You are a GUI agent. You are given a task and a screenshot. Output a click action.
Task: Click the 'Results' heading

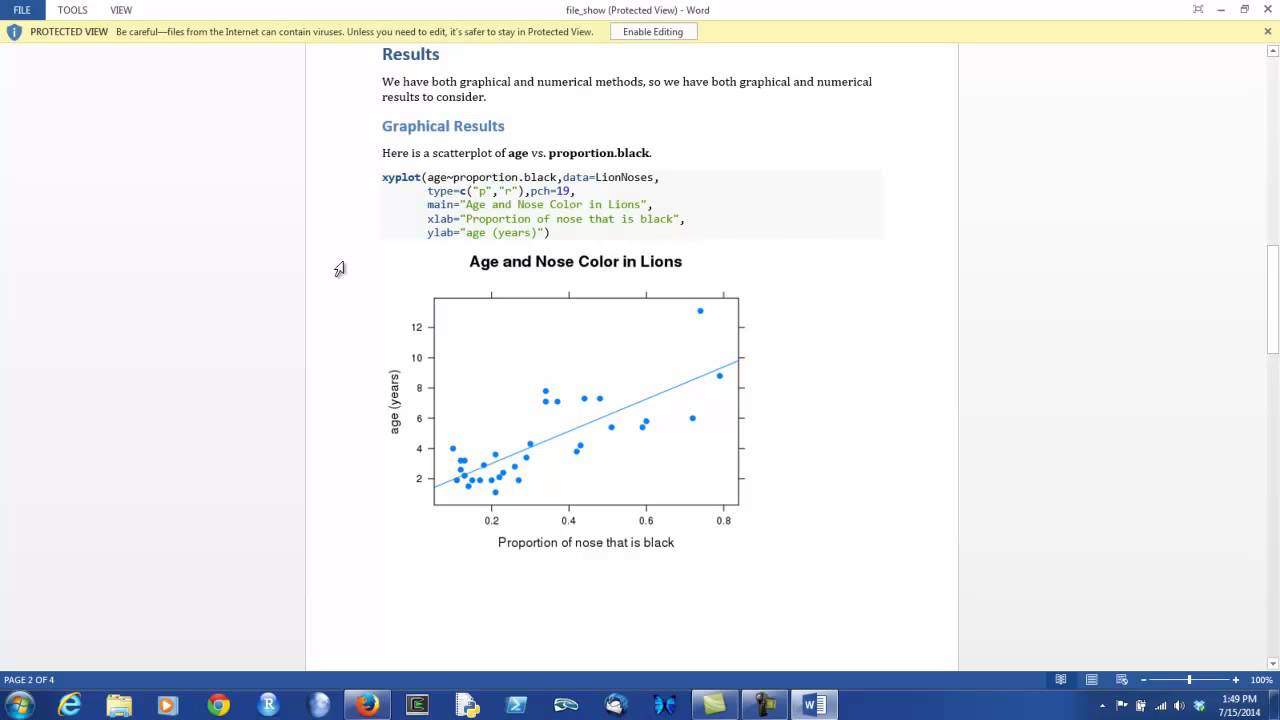(410, 54)
